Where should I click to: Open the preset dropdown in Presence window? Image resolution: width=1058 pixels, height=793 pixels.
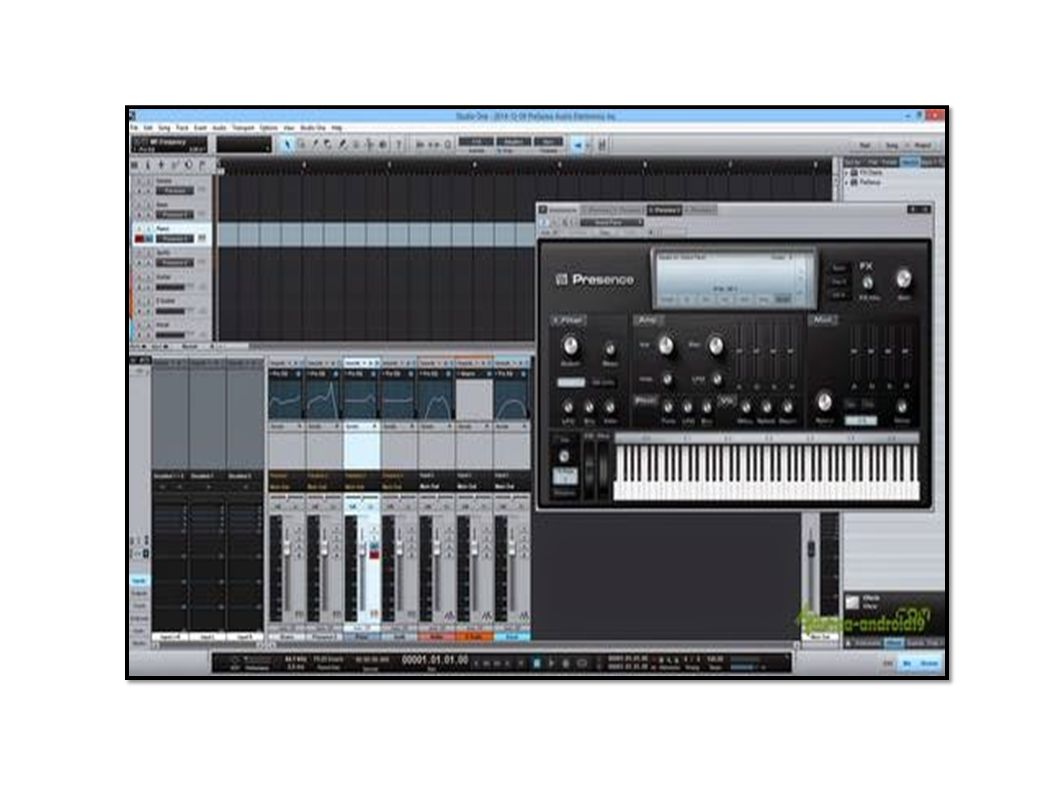[612, 222]
